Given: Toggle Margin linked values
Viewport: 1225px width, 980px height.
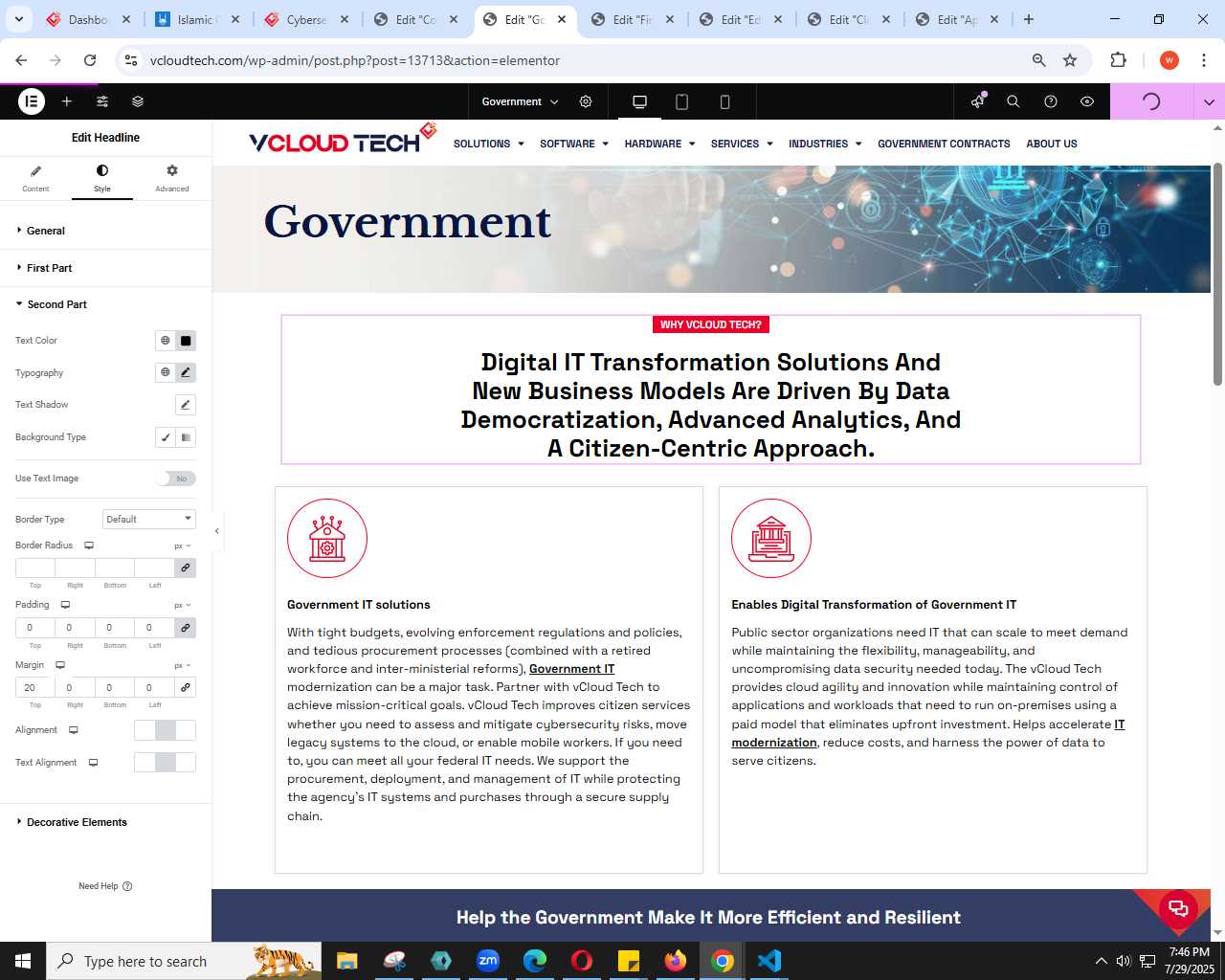Looking at the screenshot, I should 186,687.
